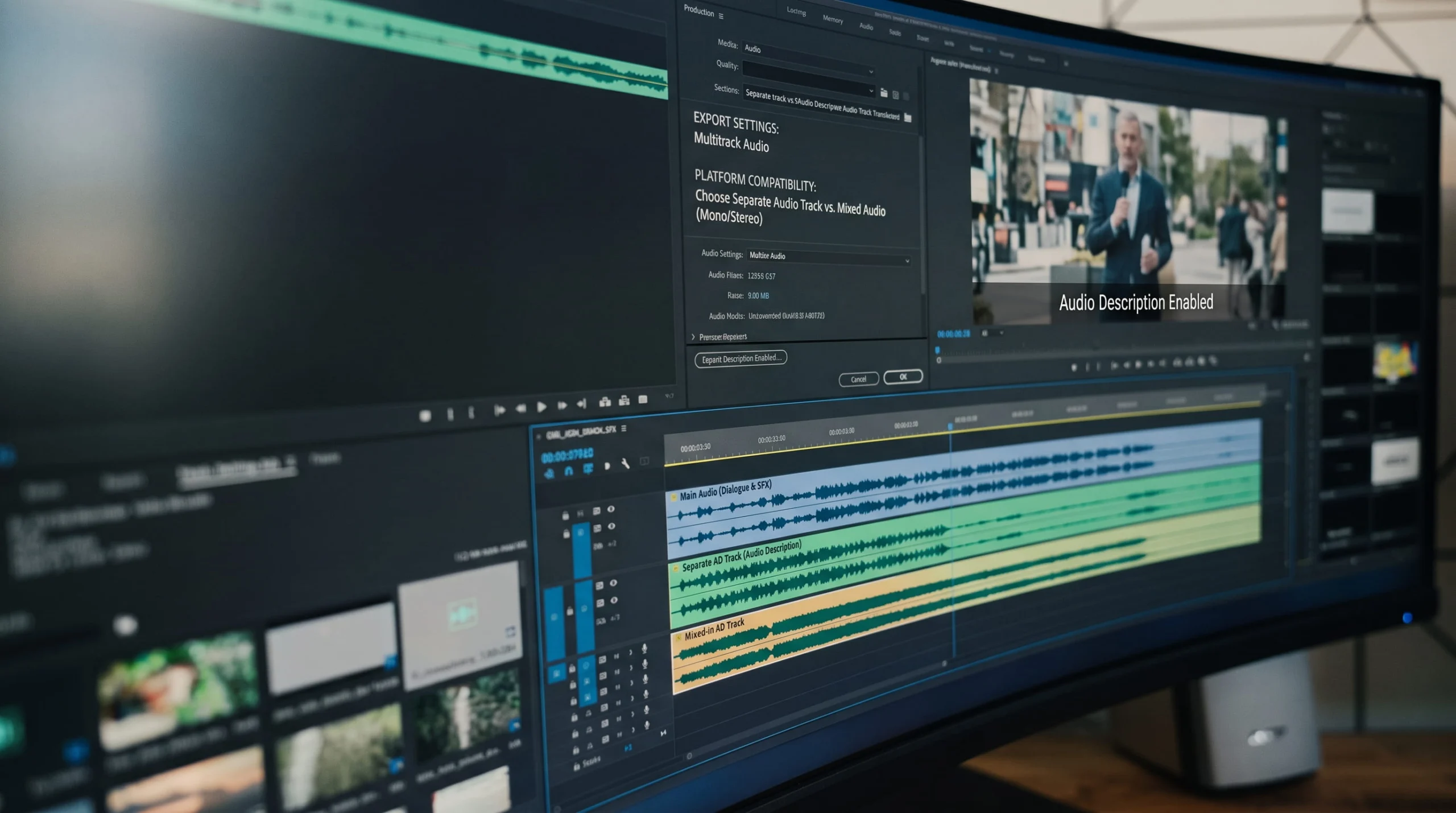Click the timeline ruler playhead marker

click(950, 426)
